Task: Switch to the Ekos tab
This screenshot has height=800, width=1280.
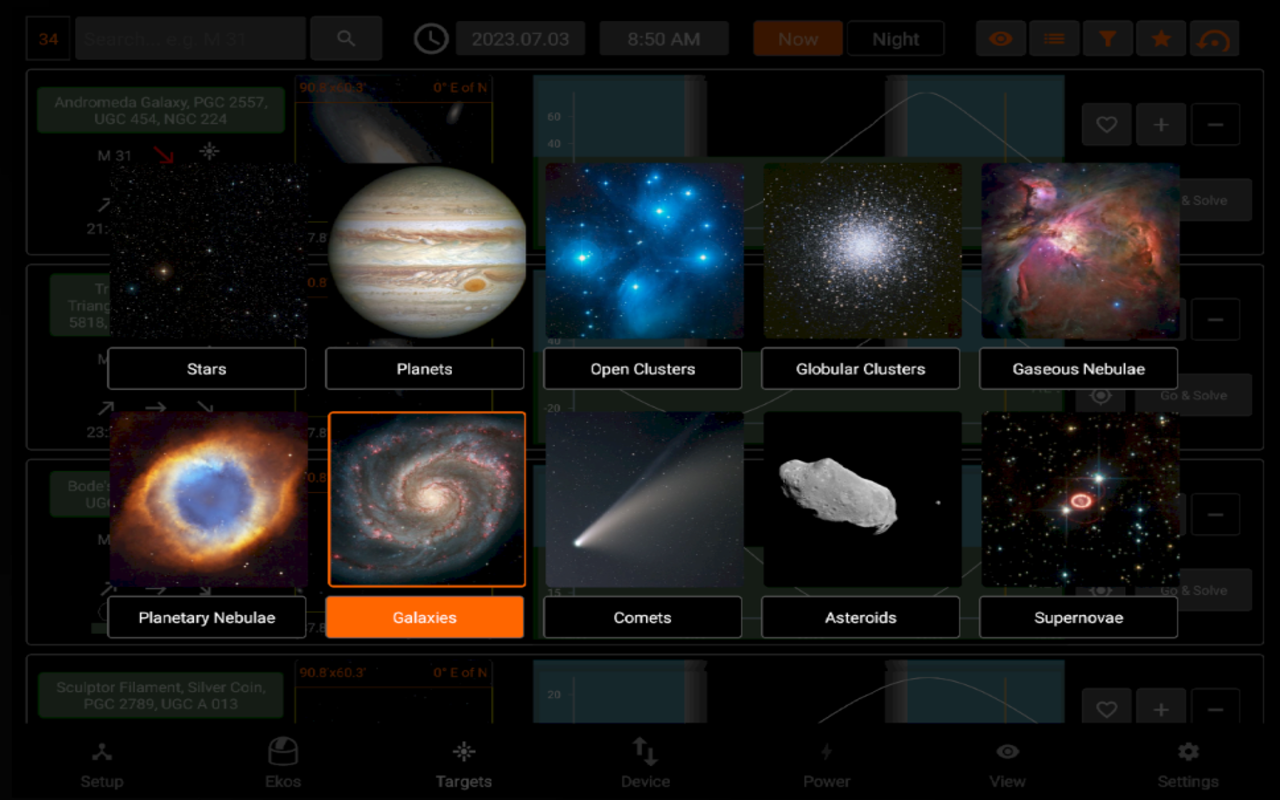Action: 283,764
